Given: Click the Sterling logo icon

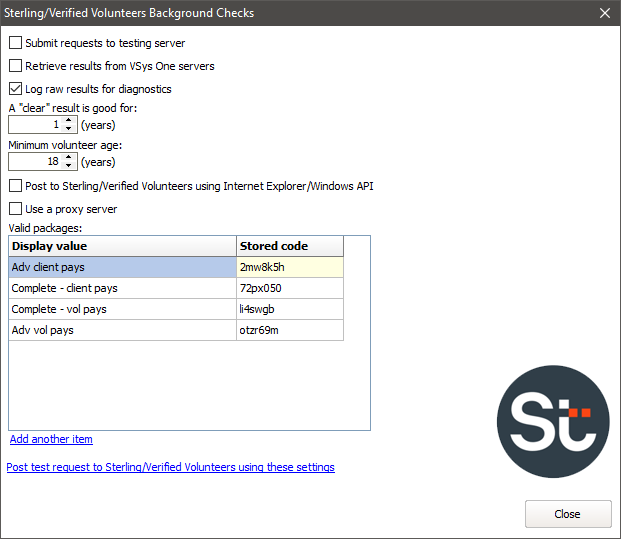Looking at the screenshot, I should (x=552, y=423).
